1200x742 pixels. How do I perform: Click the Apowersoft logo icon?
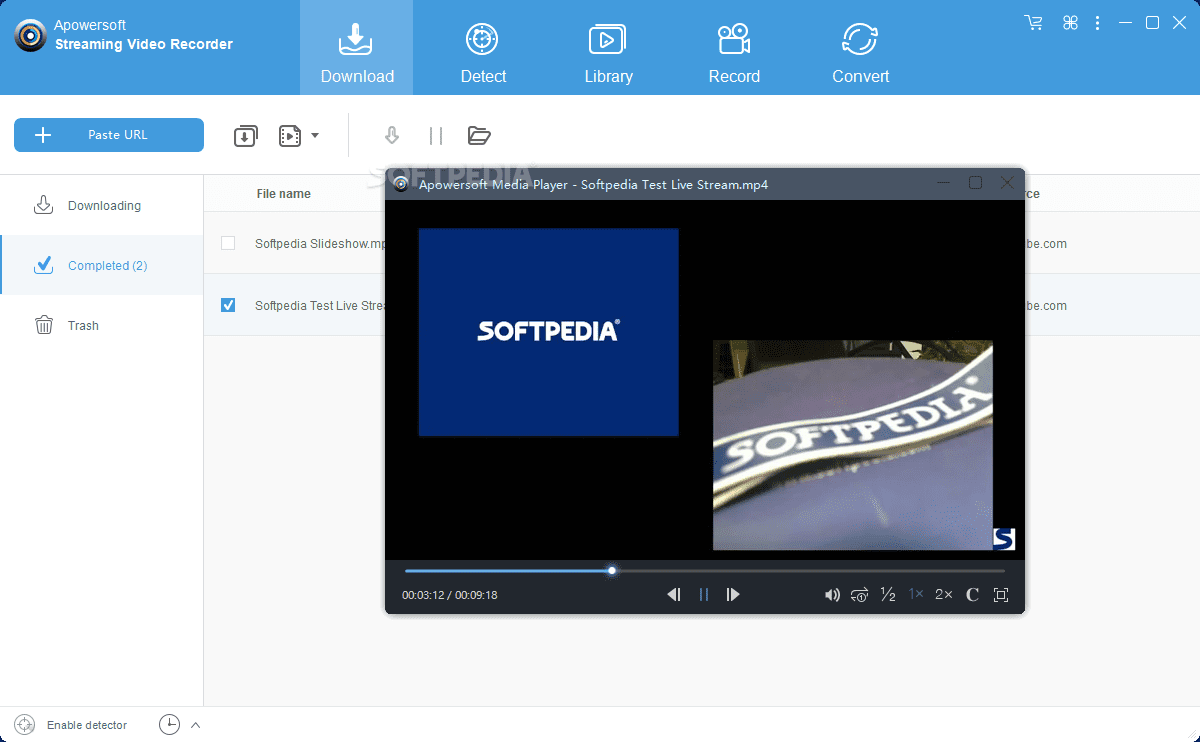[30, 35]
